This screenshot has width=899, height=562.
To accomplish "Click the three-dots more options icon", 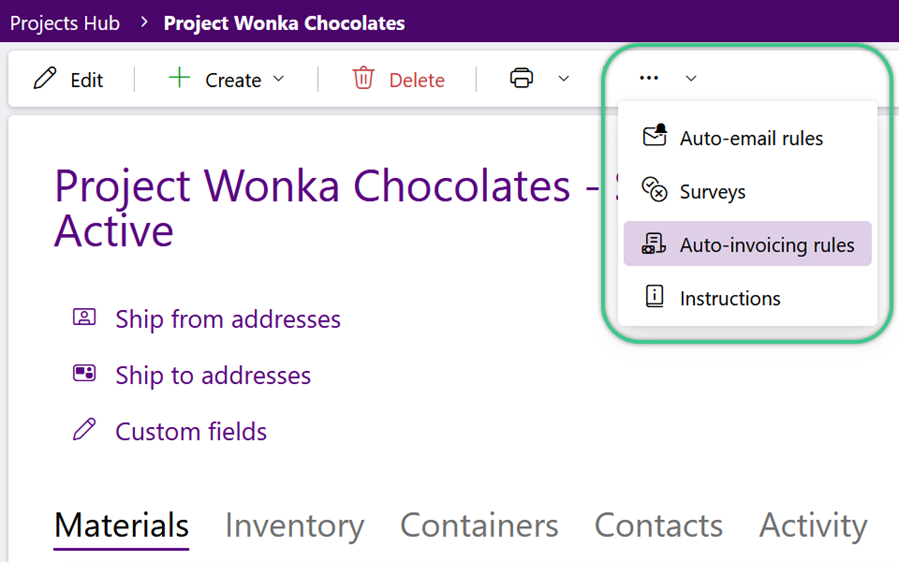I will [648, 78].
